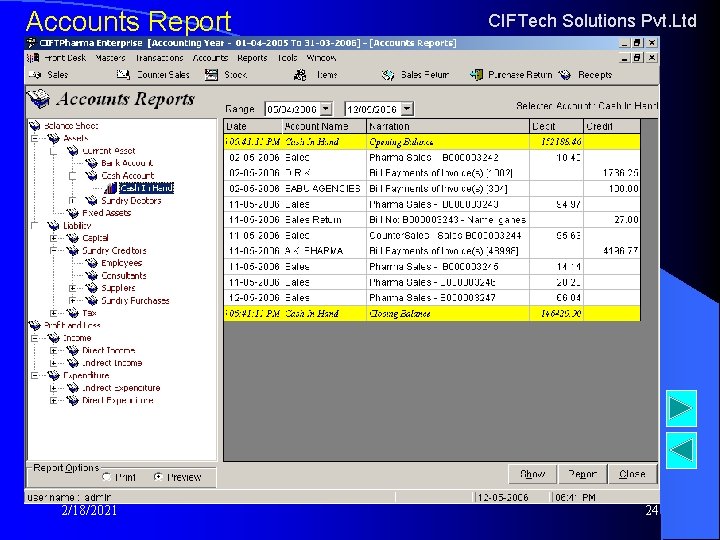Click the Liability node icon

[54, 225]
